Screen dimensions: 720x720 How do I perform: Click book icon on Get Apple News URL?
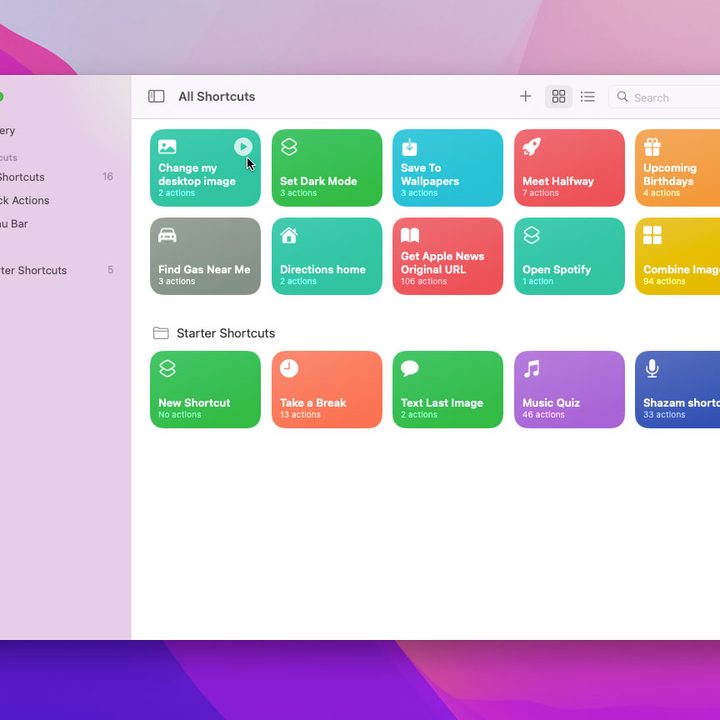coord(410,235)
